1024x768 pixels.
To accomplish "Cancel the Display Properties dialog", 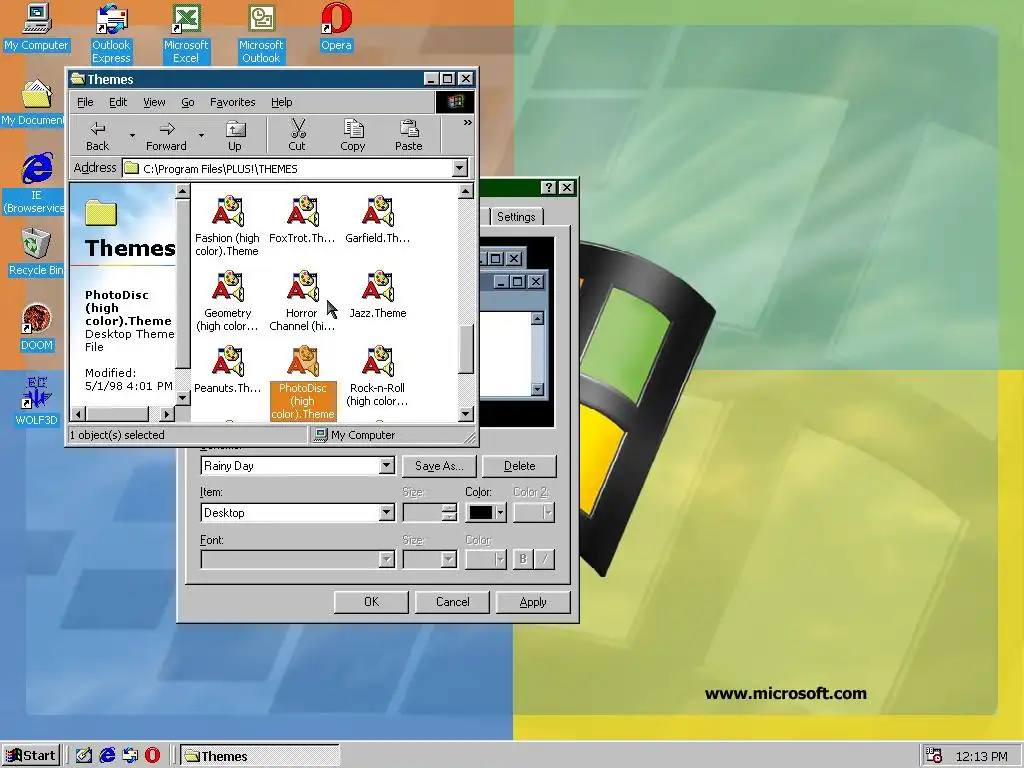I will coord(453,601).
